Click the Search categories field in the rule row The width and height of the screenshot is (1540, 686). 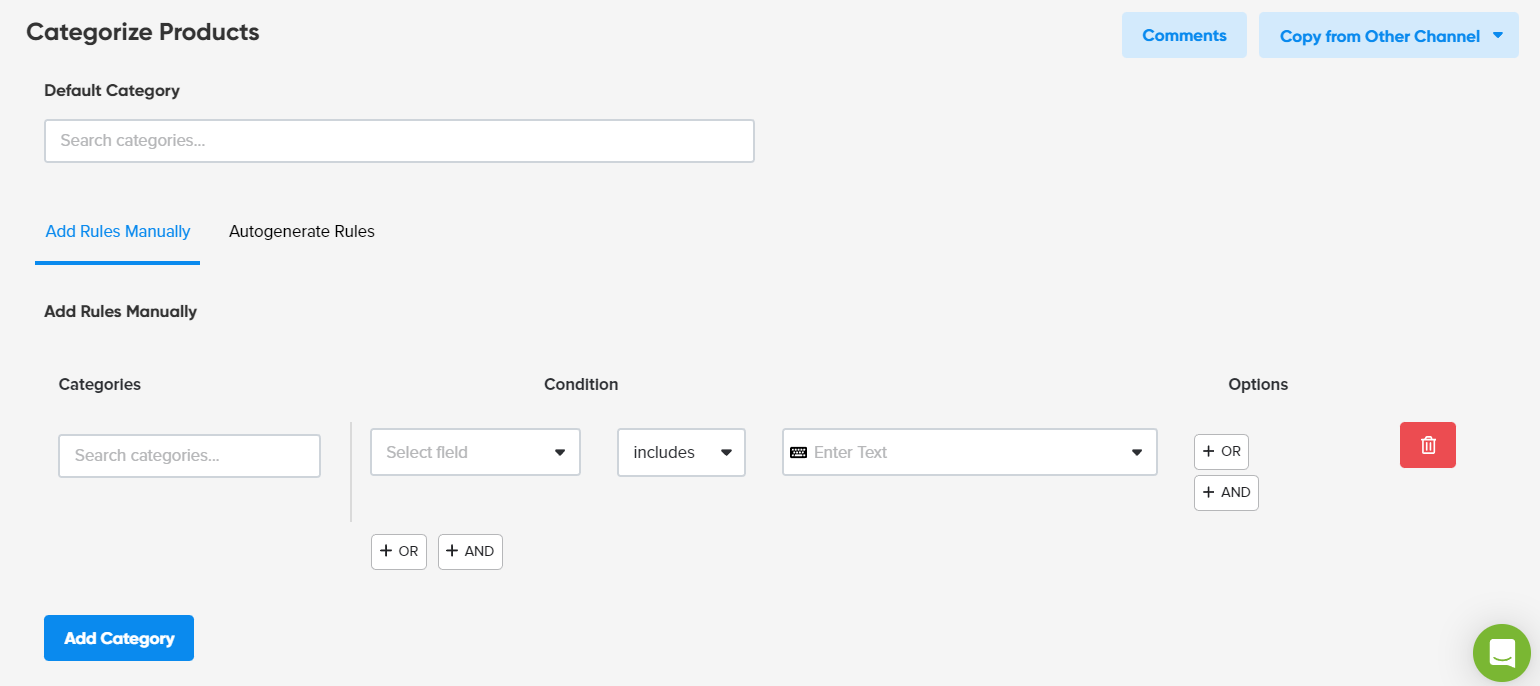tap(189, 455)
